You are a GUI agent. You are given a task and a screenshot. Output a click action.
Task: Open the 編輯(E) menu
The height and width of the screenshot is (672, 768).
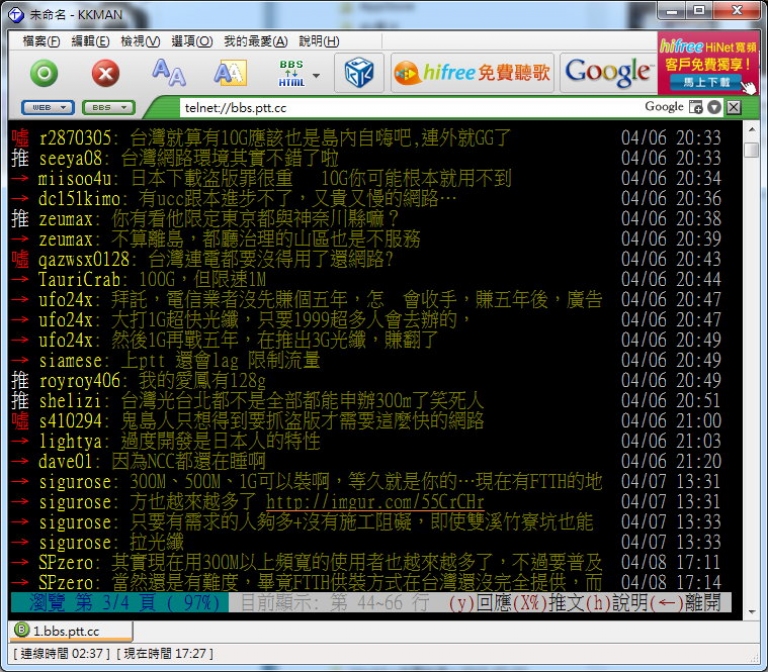coord(90,42)
